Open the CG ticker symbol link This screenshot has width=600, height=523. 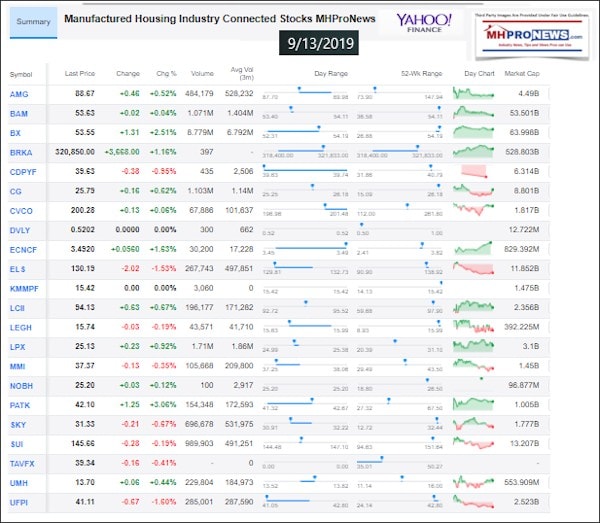click(15, 192)
